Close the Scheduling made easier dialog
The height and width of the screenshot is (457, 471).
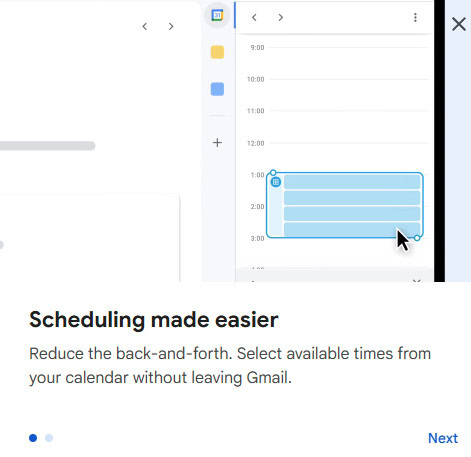[x=459, y=24]
